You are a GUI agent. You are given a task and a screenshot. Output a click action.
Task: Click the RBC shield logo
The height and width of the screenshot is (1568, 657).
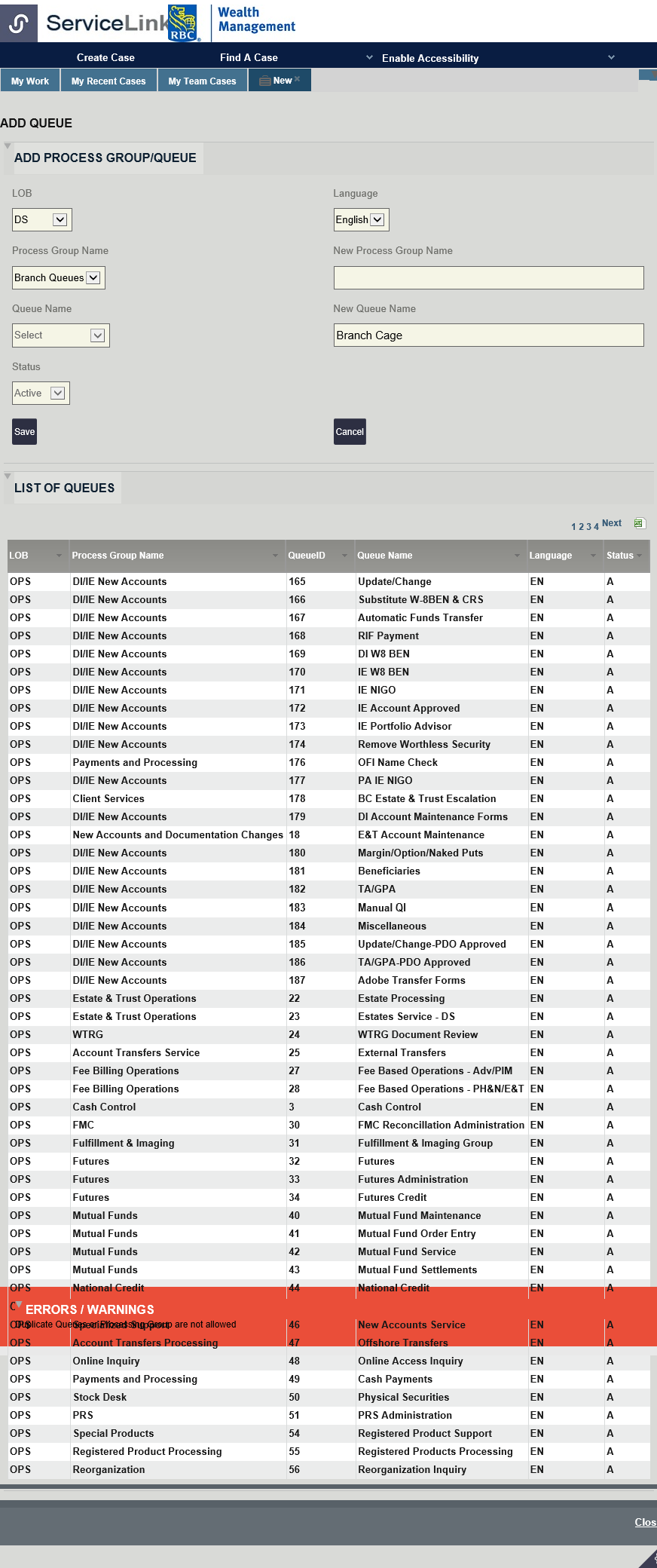pos(182,23)
